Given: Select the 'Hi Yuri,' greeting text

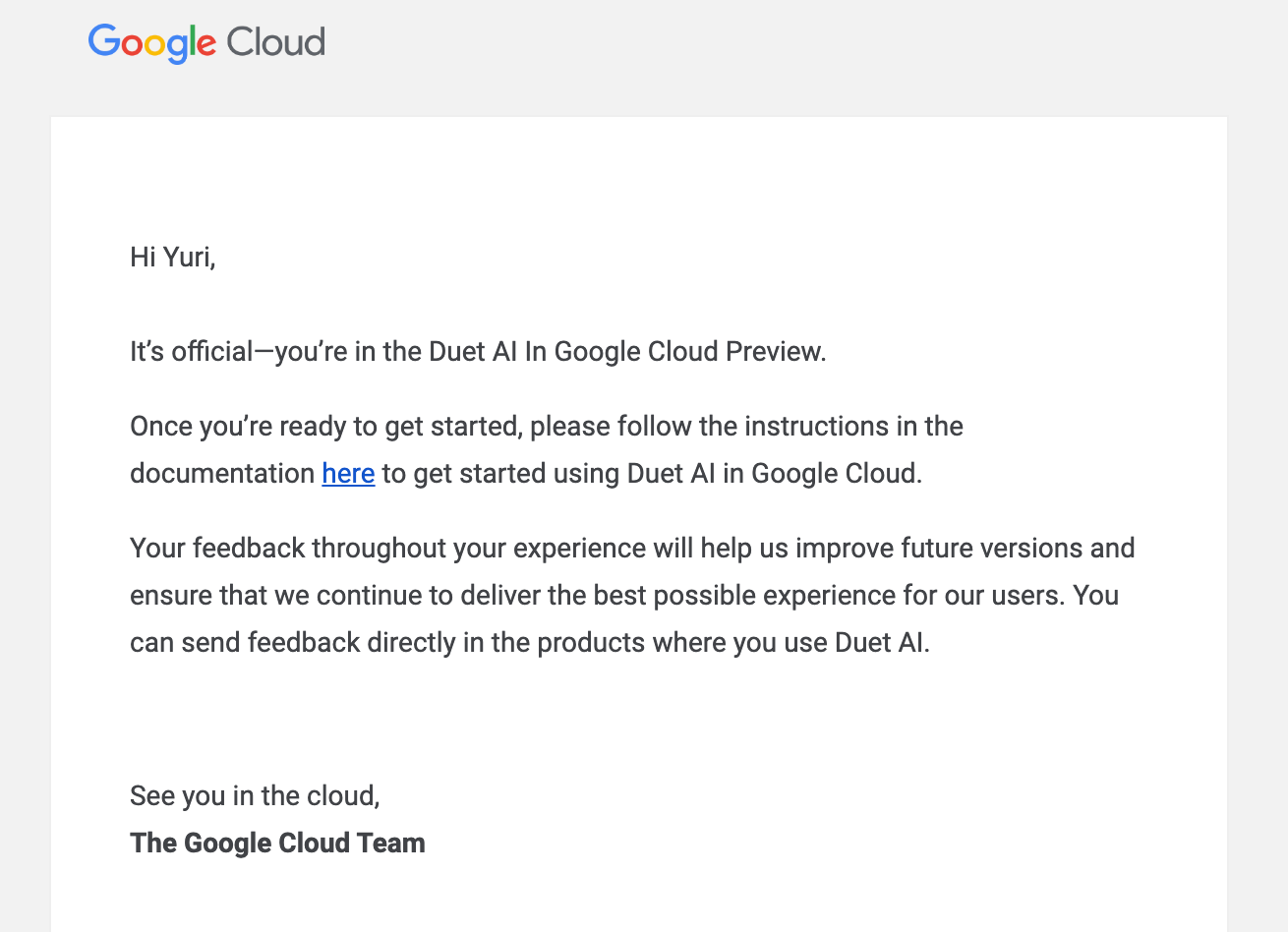Looking at the screenshot, I should 173,258.
